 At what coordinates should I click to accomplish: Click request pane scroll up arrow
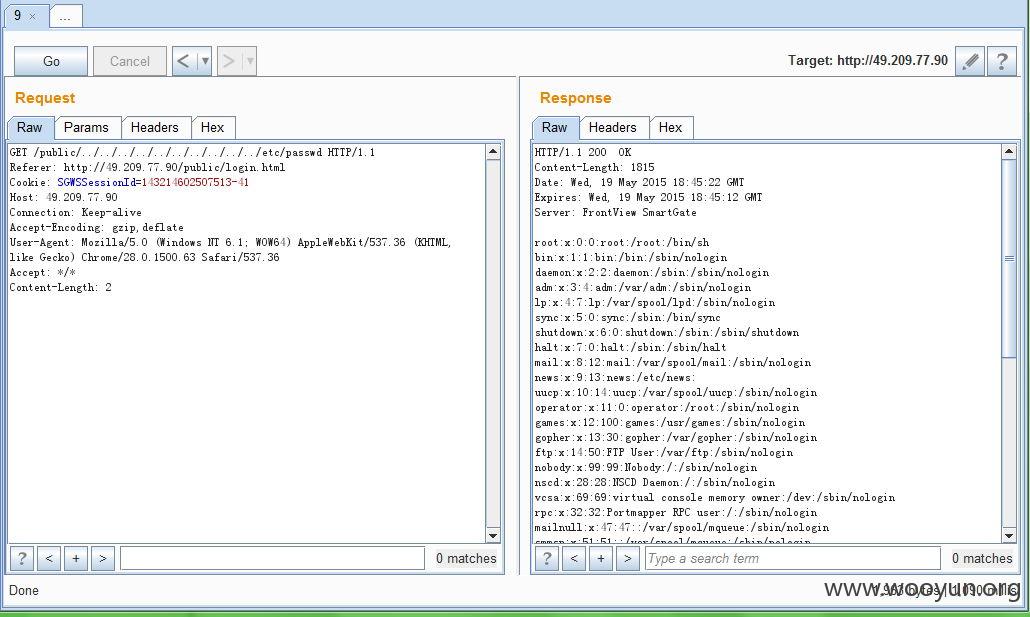coord(493,152)
